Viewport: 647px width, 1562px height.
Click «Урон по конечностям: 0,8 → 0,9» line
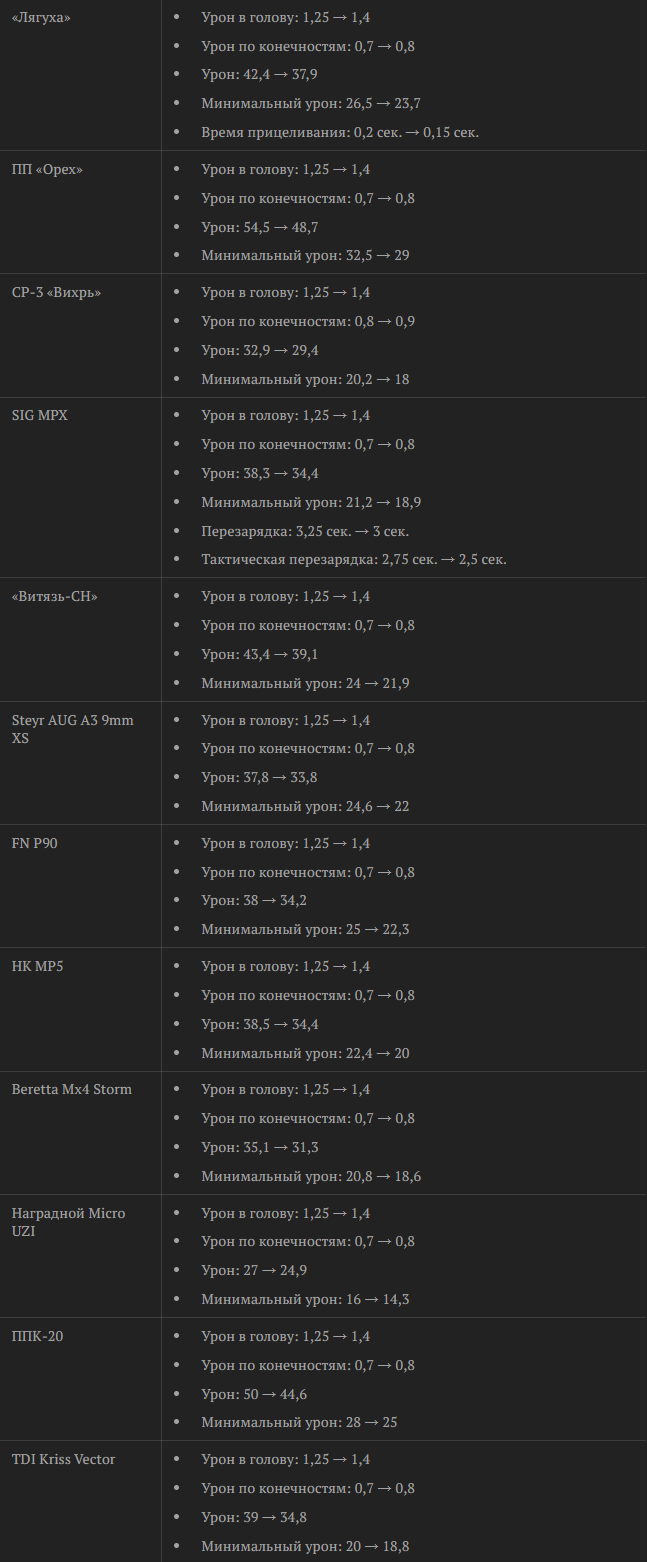coord(308,321)
